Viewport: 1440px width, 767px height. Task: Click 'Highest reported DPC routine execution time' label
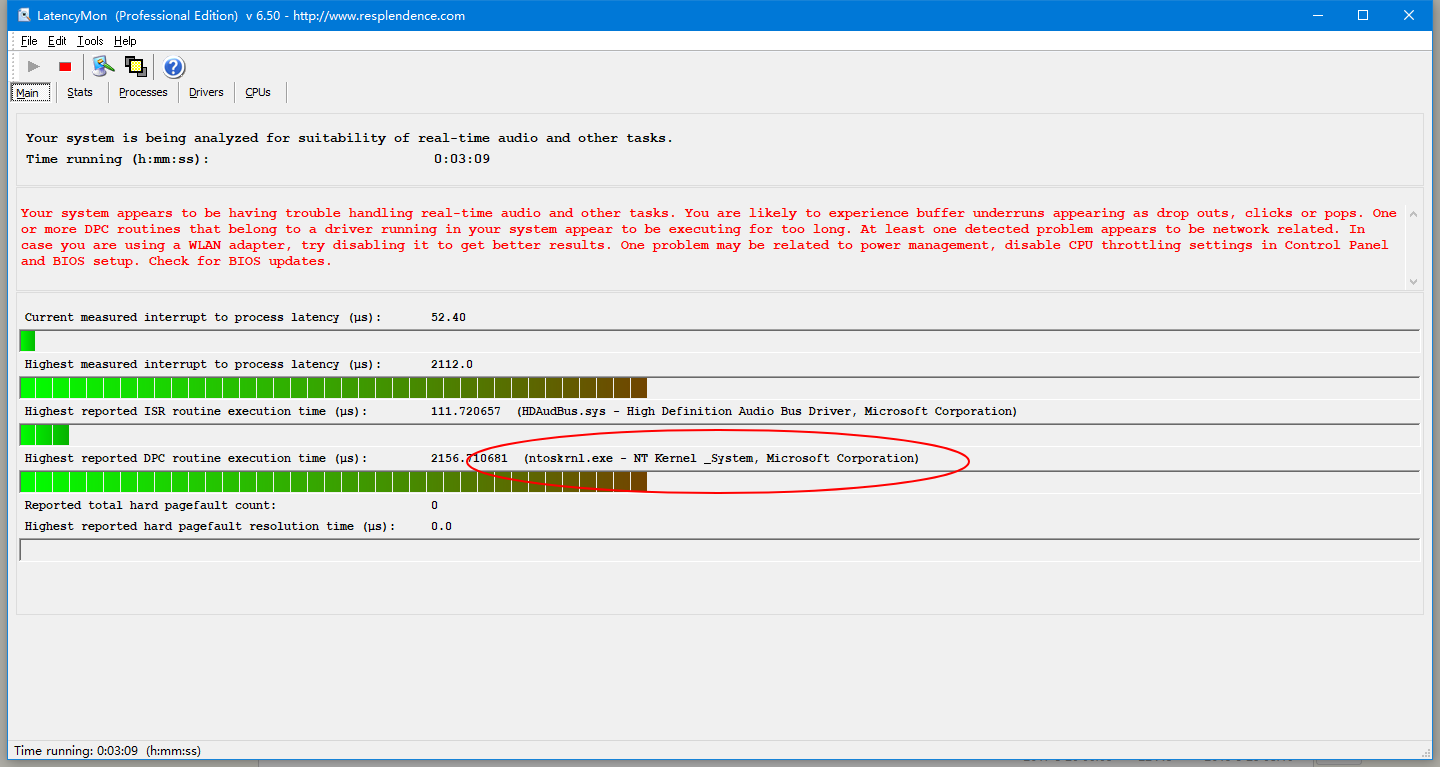196,458
